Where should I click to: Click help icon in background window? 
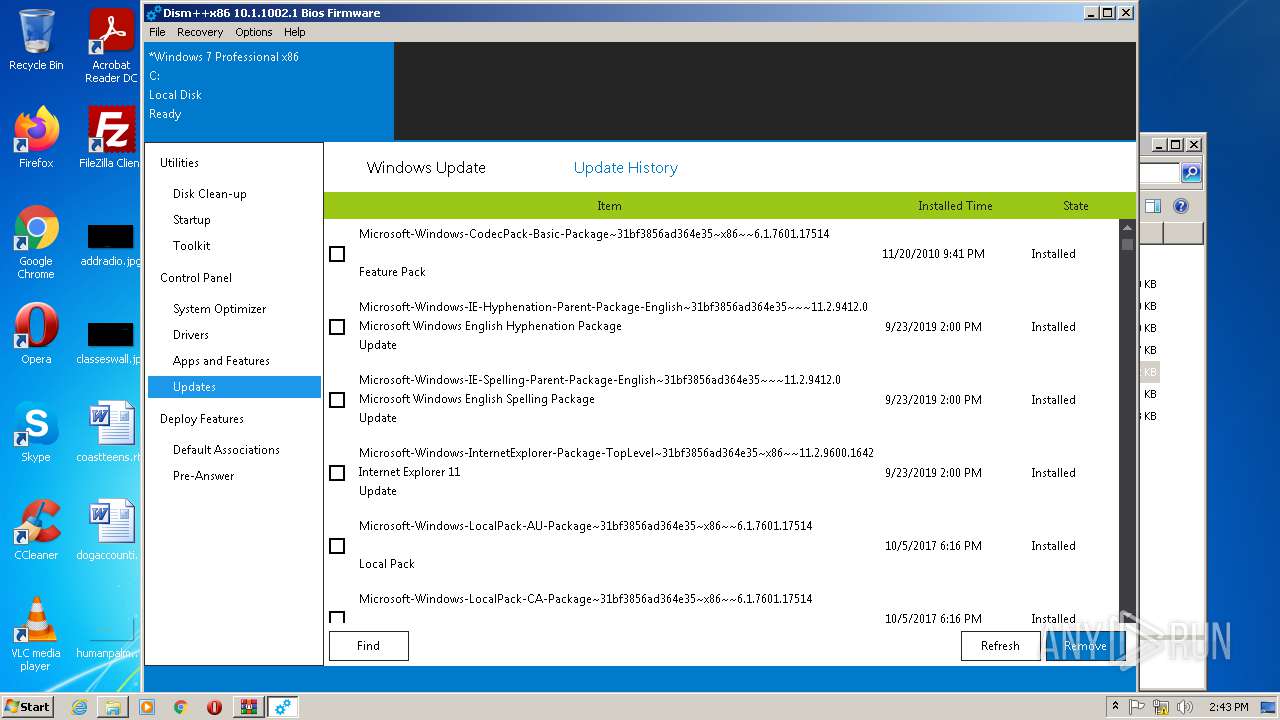[x=1181, y=206]
